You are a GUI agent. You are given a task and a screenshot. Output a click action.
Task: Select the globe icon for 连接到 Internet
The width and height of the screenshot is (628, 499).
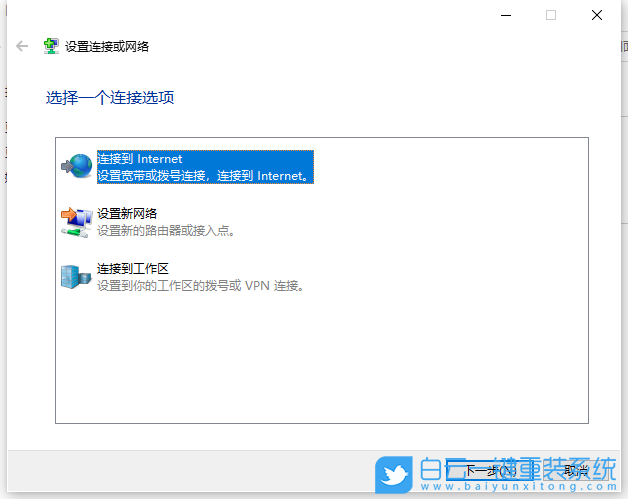coord(76,166)
